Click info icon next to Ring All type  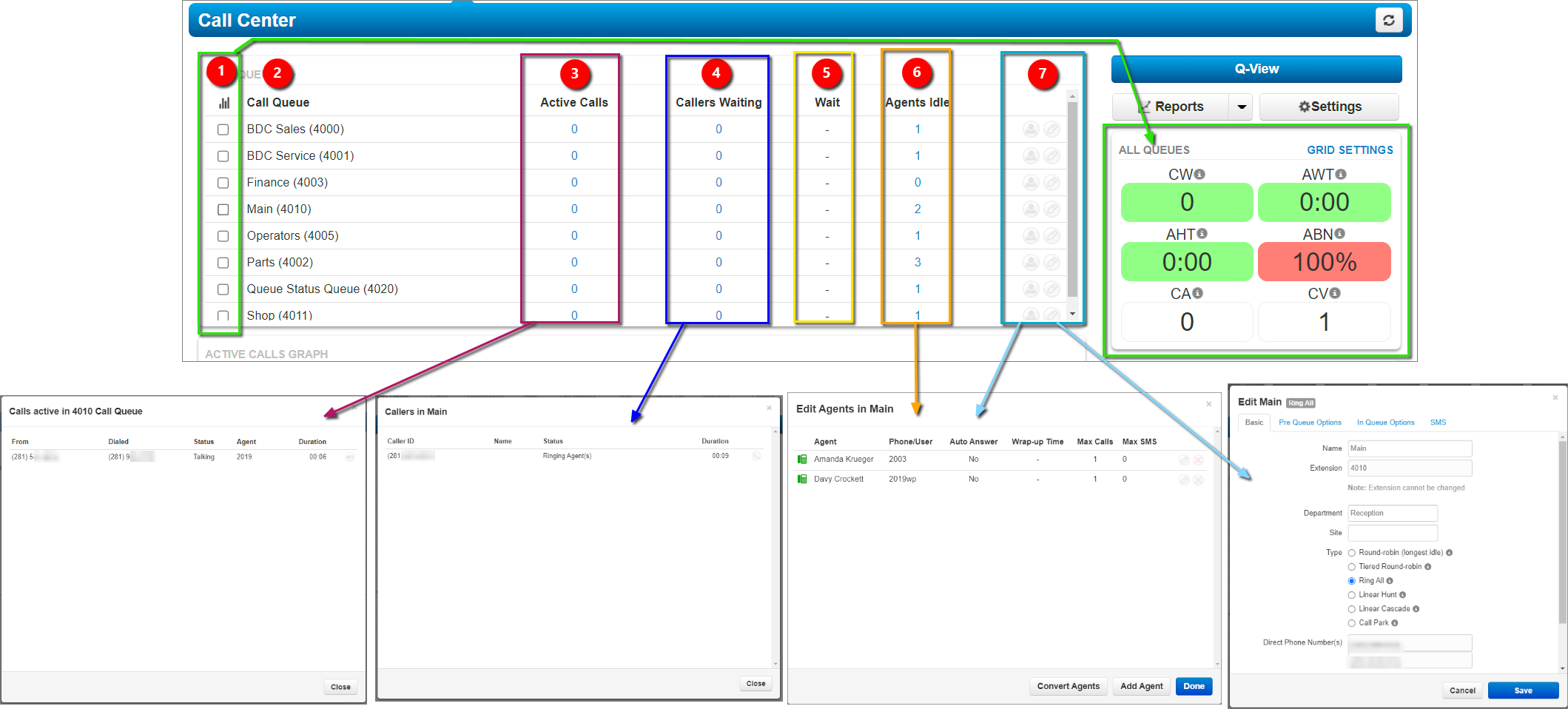1390,581
